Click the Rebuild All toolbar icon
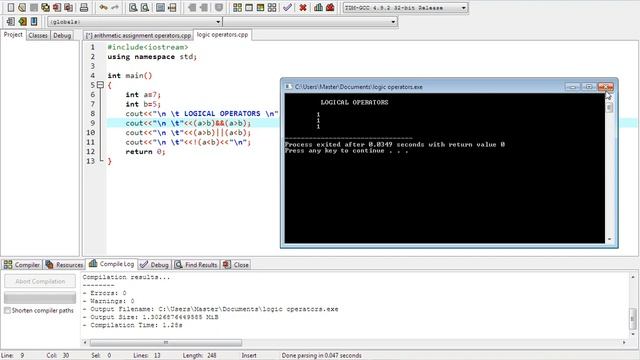The width and height of the screenshot is (640, 360). [x=272, y=7]
